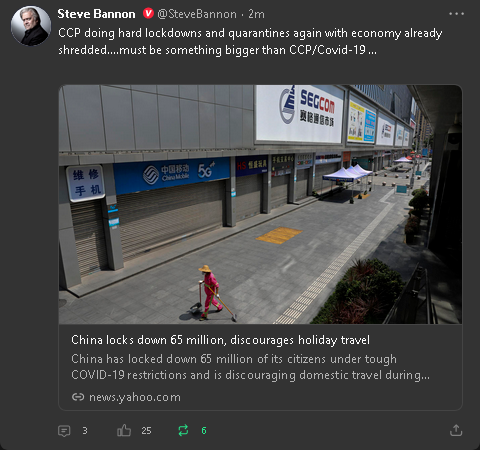480x450 pixels.
Task: Expand truncated post text ellipsis
Action: pyautogui.click(x=373, y=51)
